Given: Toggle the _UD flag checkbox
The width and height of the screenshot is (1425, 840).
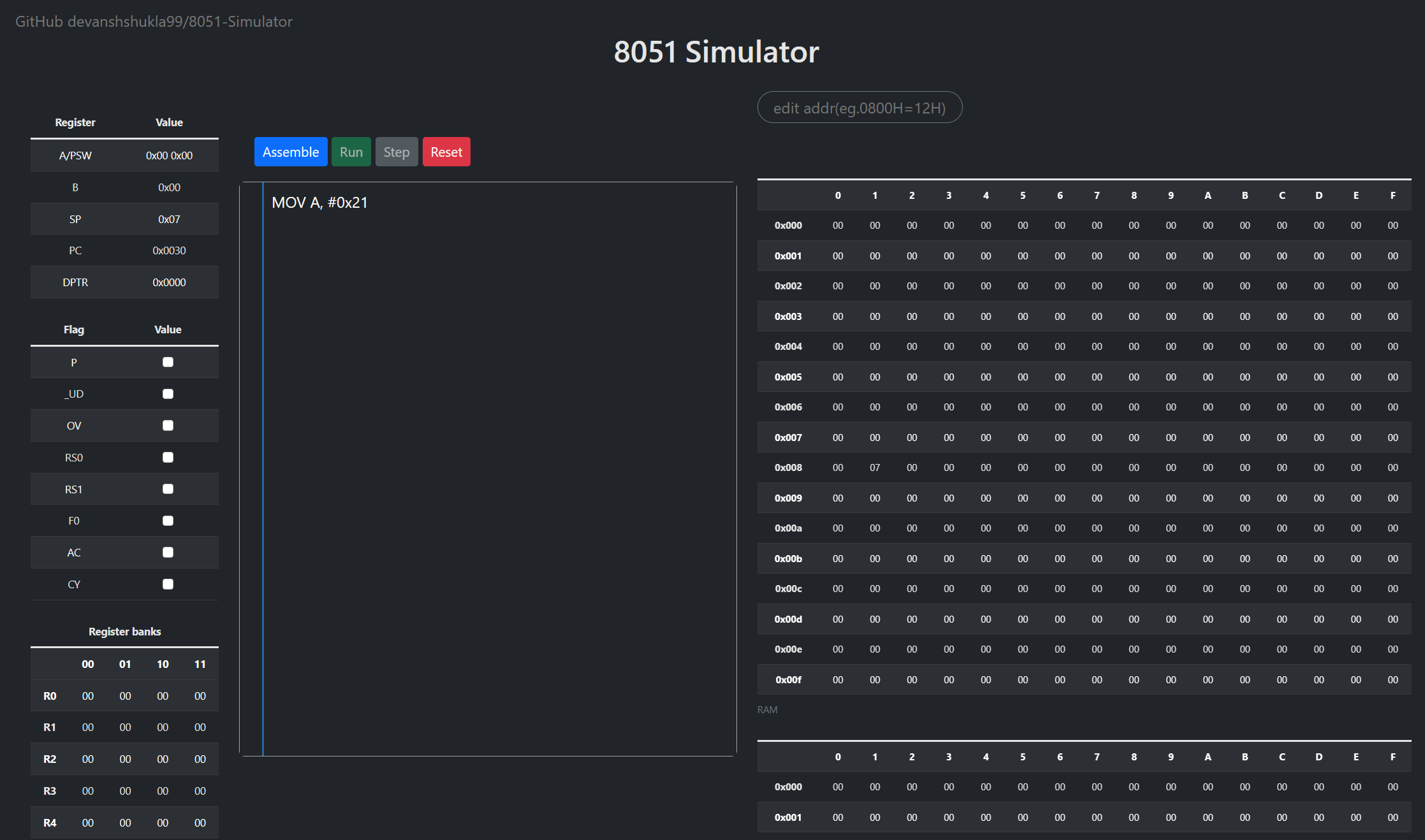Looking at the screenshot, I should 168,394.
